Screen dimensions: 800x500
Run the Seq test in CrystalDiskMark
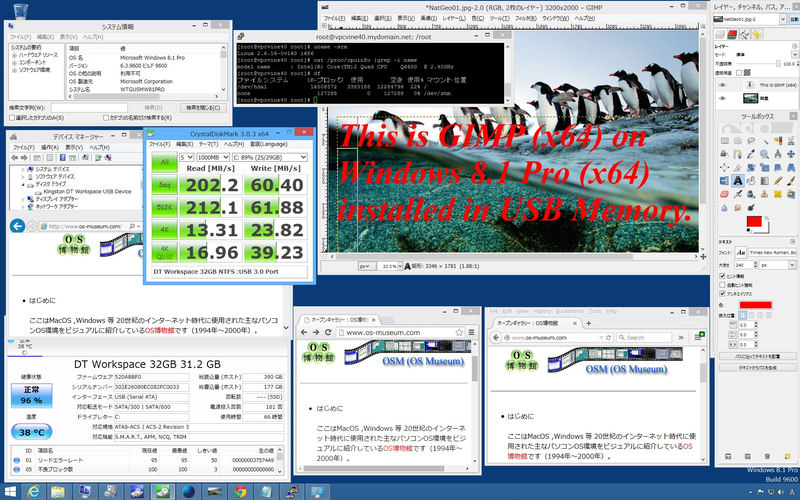pyautogui.click(x=164, y=185)
